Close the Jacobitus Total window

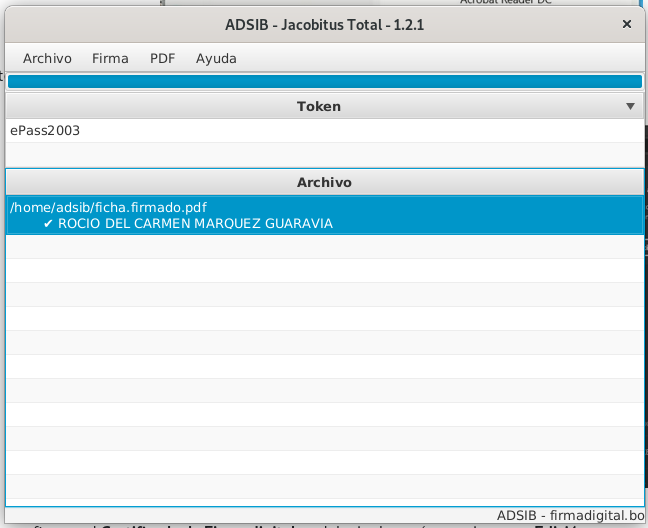pyautogui.click(x=627, y=25)
